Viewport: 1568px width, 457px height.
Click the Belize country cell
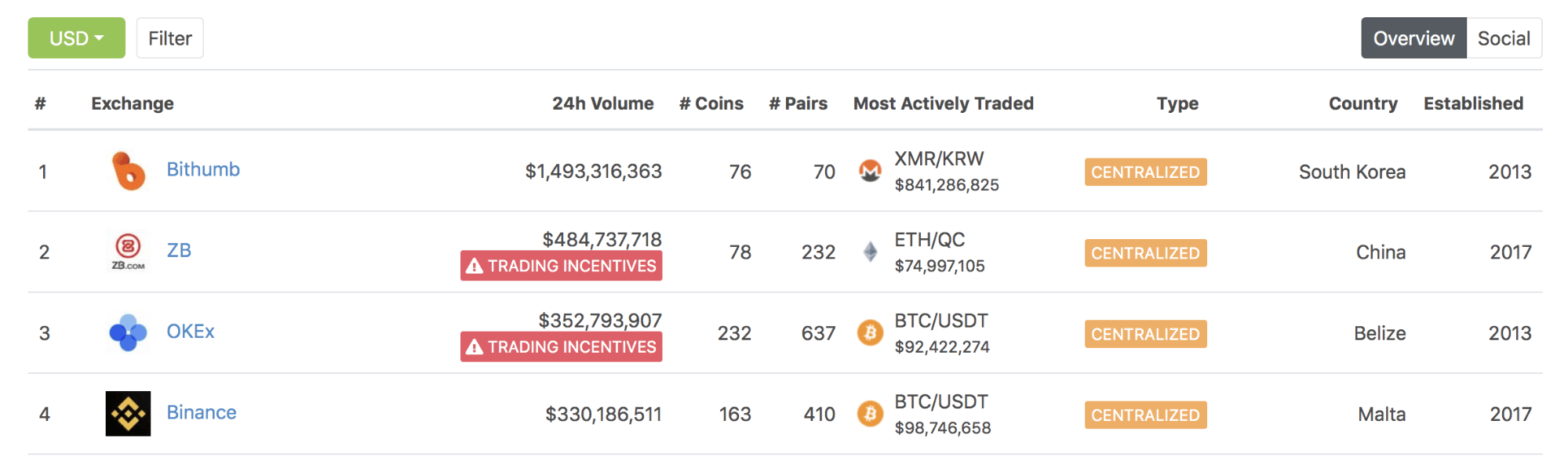[1380, 333]
